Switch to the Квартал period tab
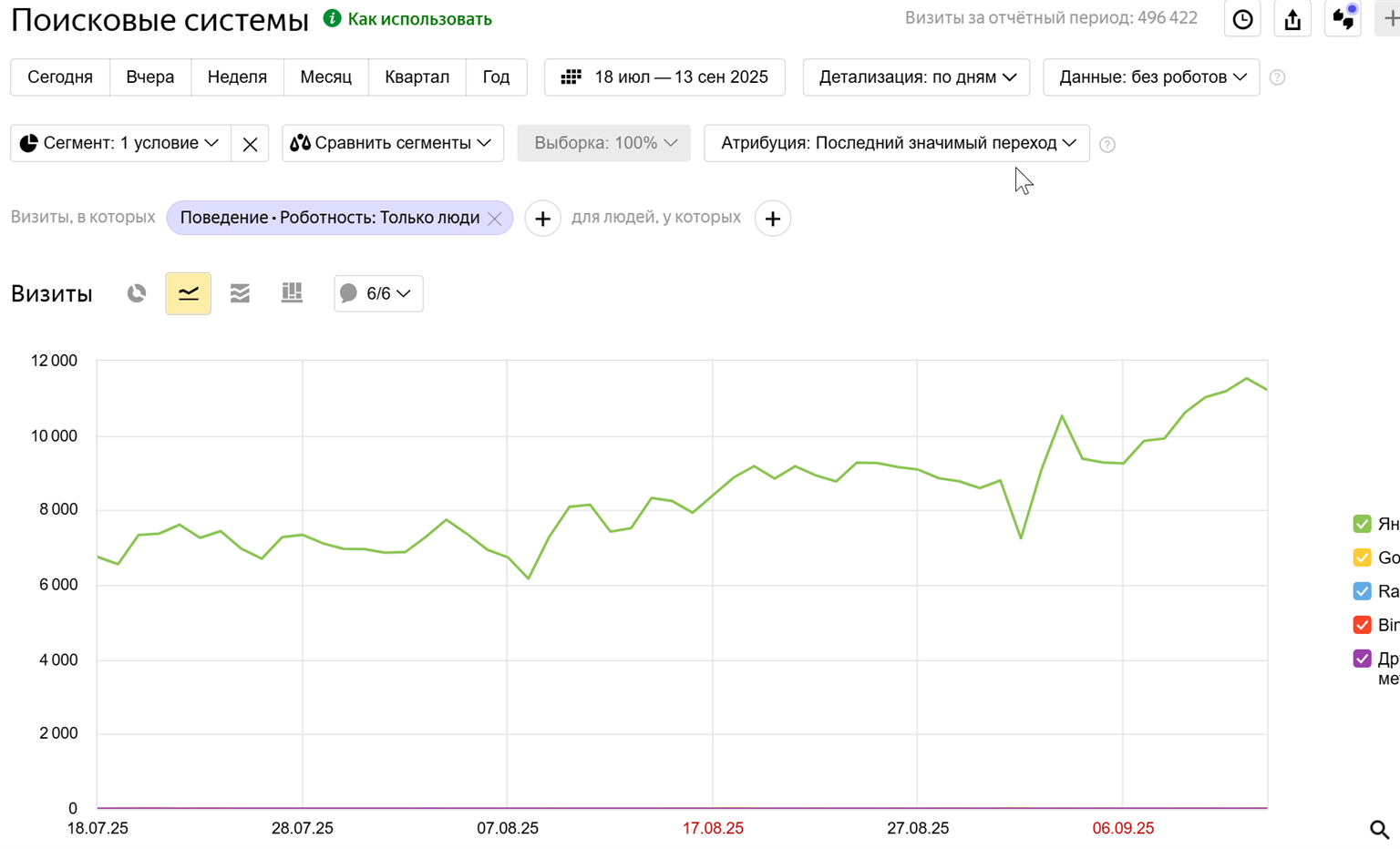 [x=417, y=77]
